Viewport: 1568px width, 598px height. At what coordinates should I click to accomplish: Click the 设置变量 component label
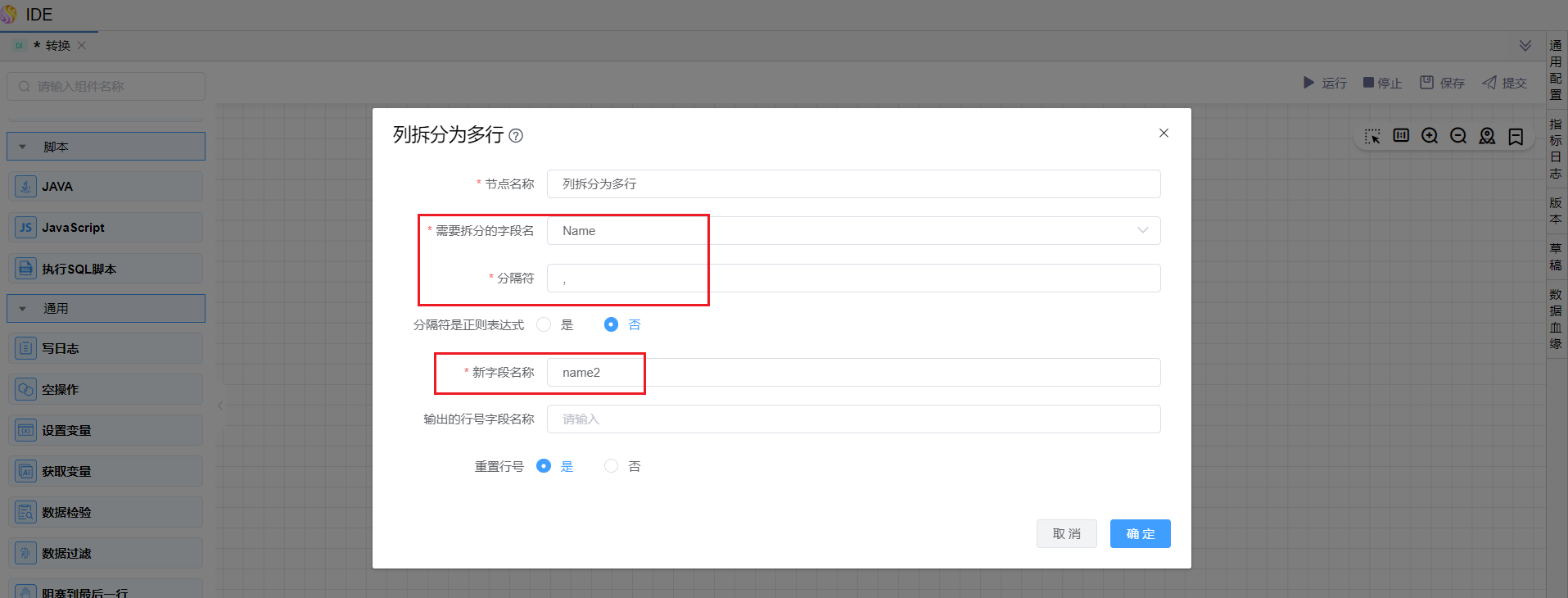[67, 430]
